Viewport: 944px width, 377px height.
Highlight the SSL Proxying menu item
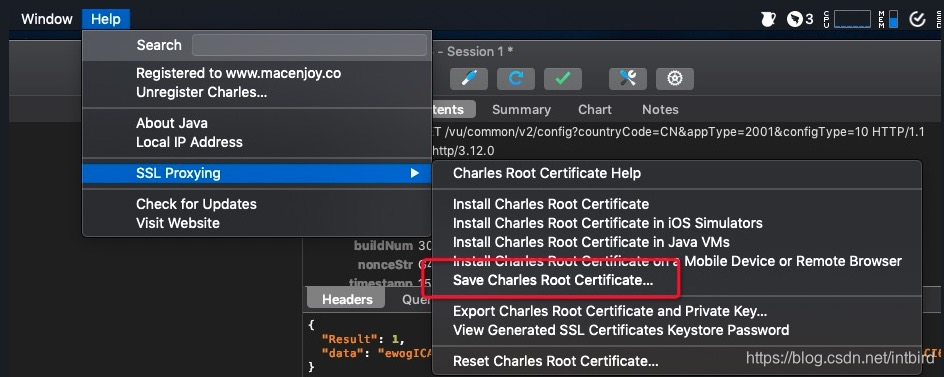coord(257,173)
